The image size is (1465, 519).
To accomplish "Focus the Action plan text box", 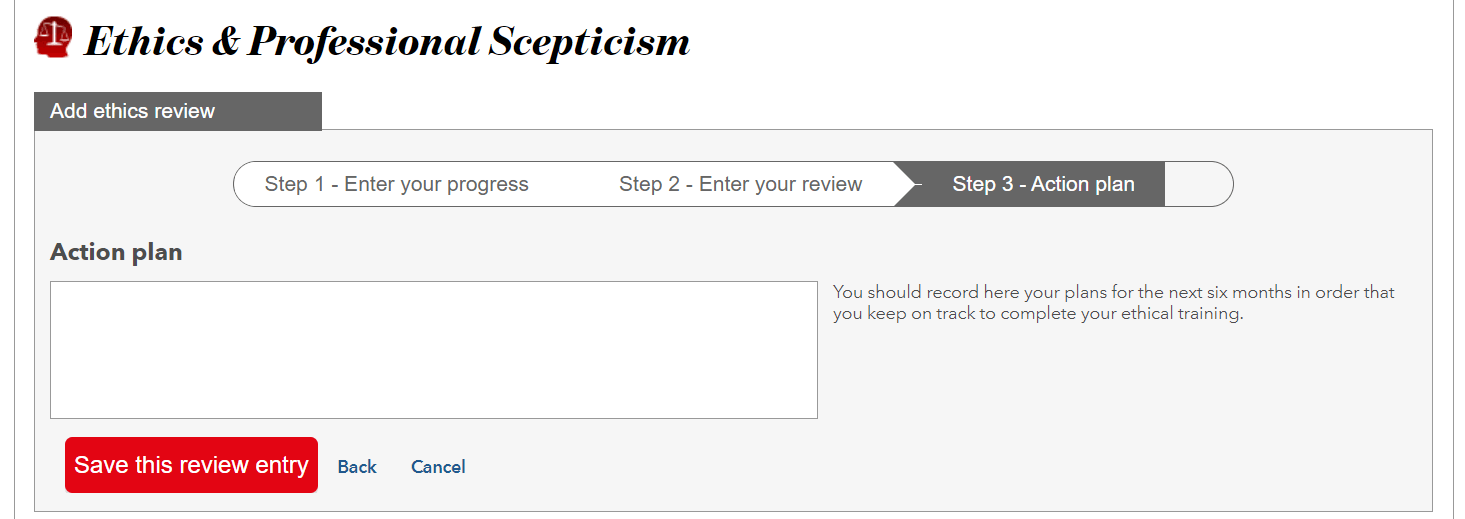I will click(x=433, y=349).
